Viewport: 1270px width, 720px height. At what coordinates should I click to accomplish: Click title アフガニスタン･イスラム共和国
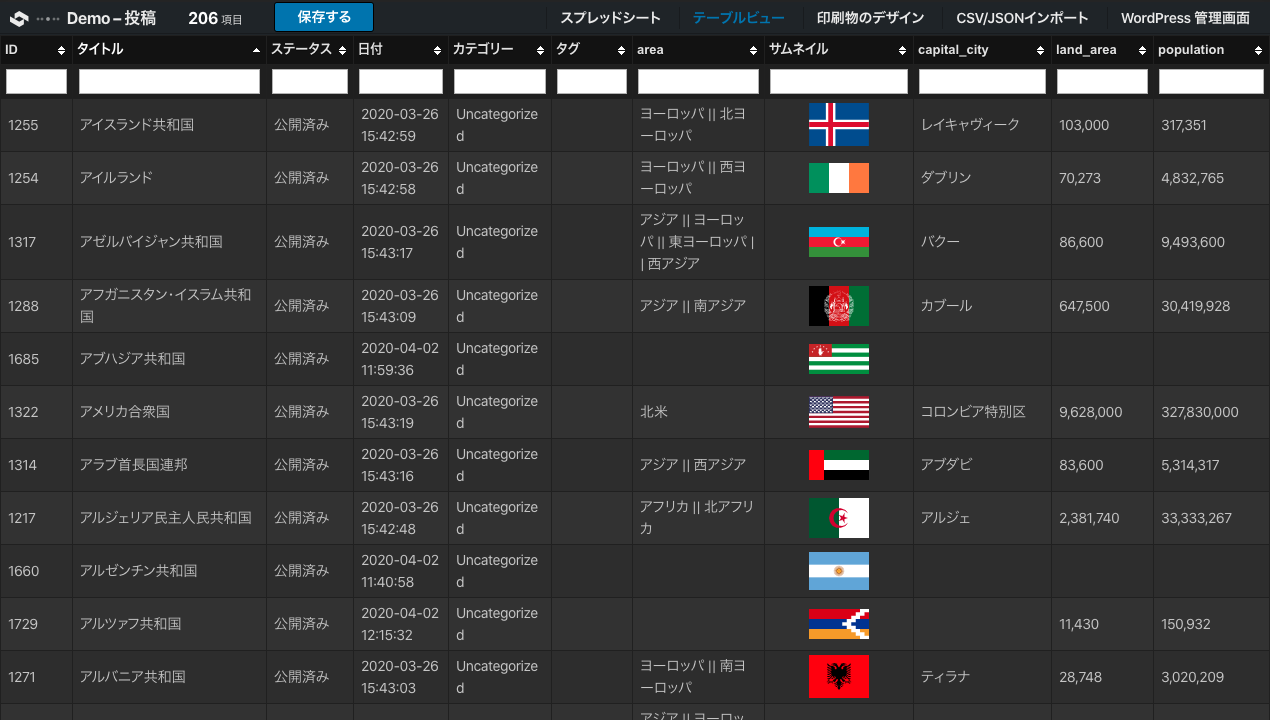pos(166,306)
